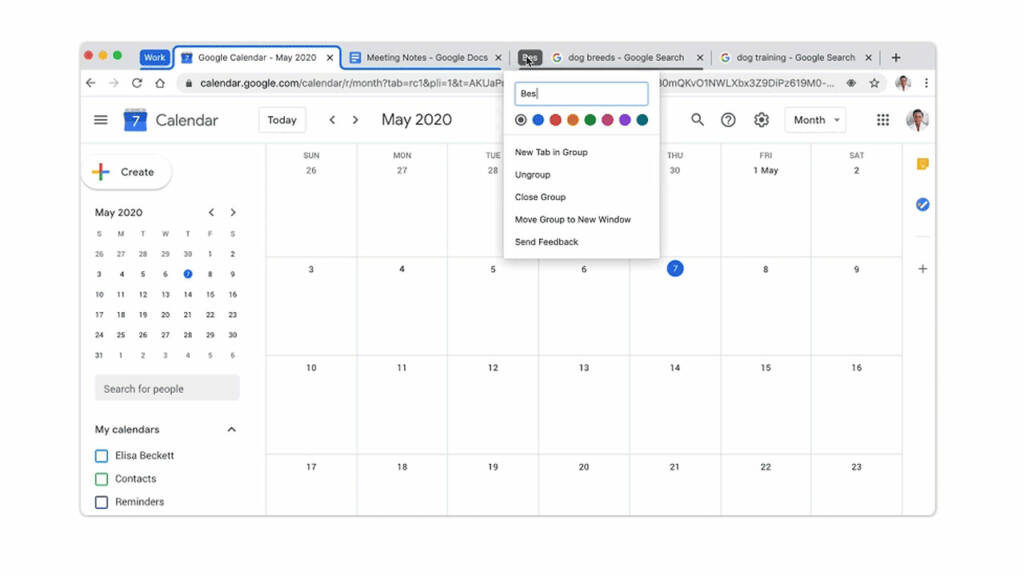Click the tab group name field

click(x=581, y=93)
